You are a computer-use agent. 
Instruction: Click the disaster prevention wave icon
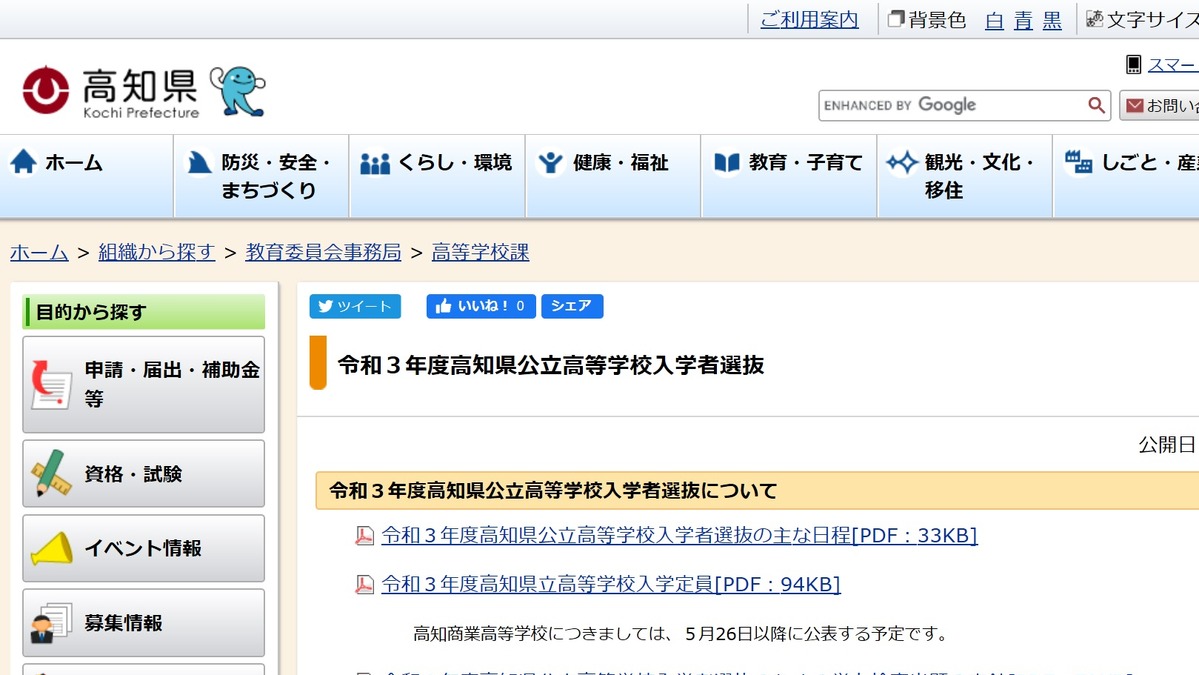pos(199,162)
